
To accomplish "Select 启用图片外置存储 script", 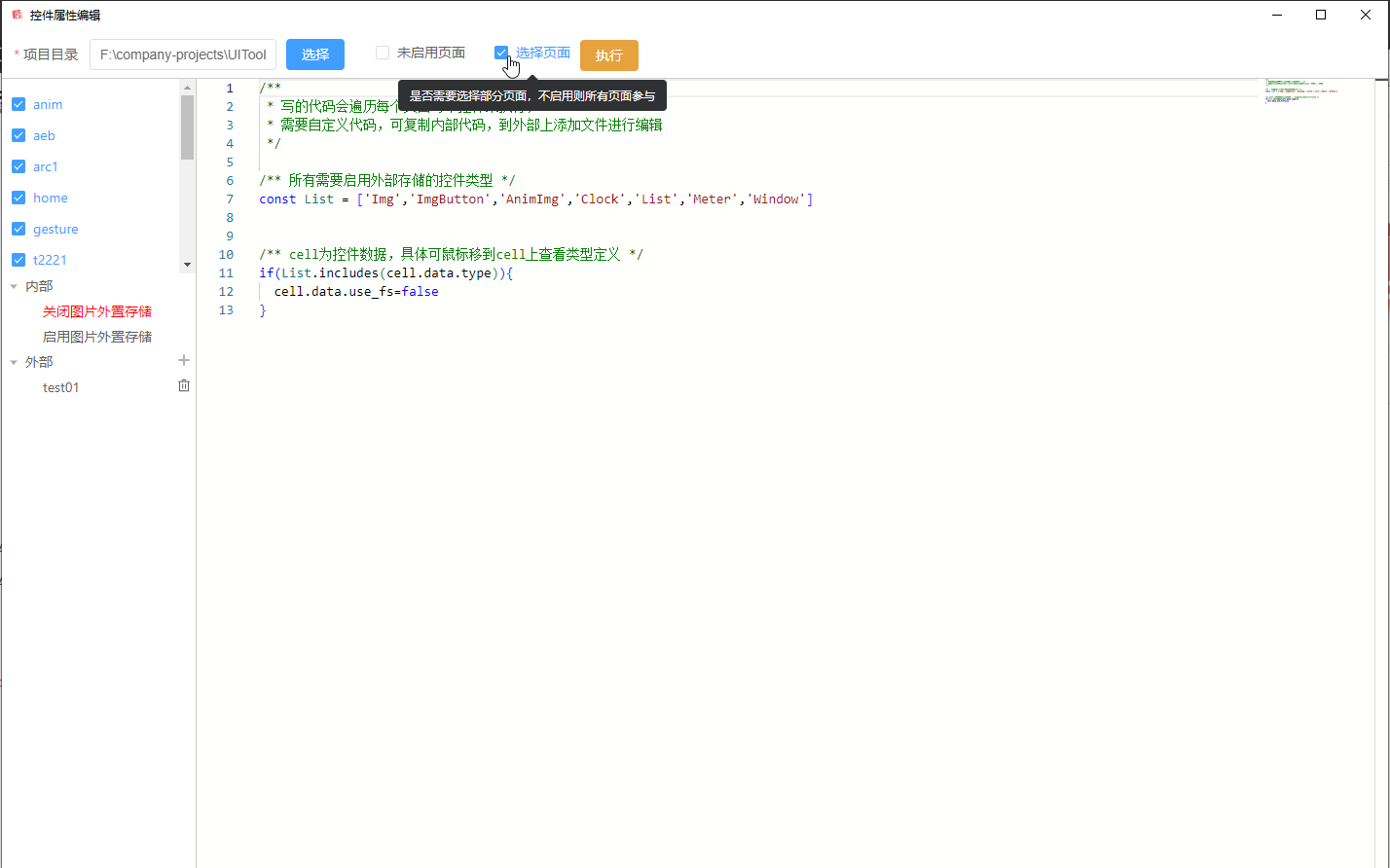I will tap(97, 337).
